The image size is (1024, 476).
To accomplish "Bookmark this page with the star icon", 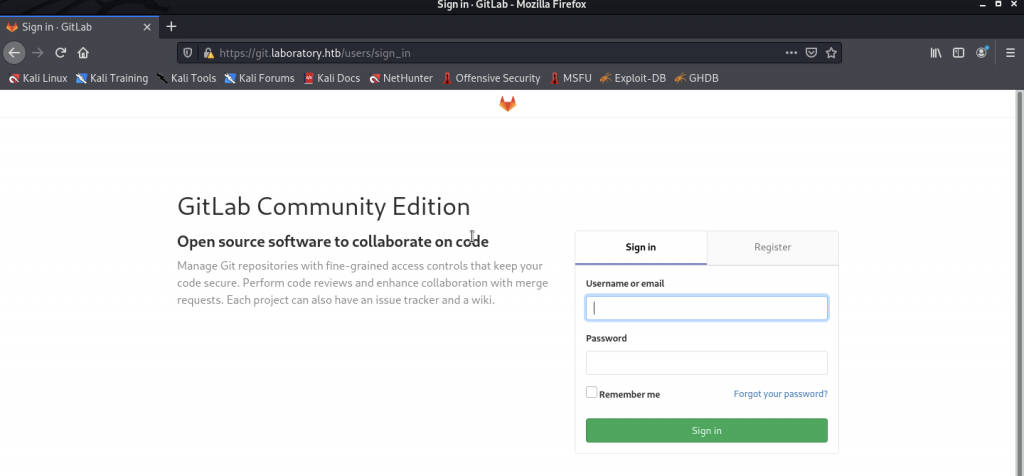I will tap(831, 53).
